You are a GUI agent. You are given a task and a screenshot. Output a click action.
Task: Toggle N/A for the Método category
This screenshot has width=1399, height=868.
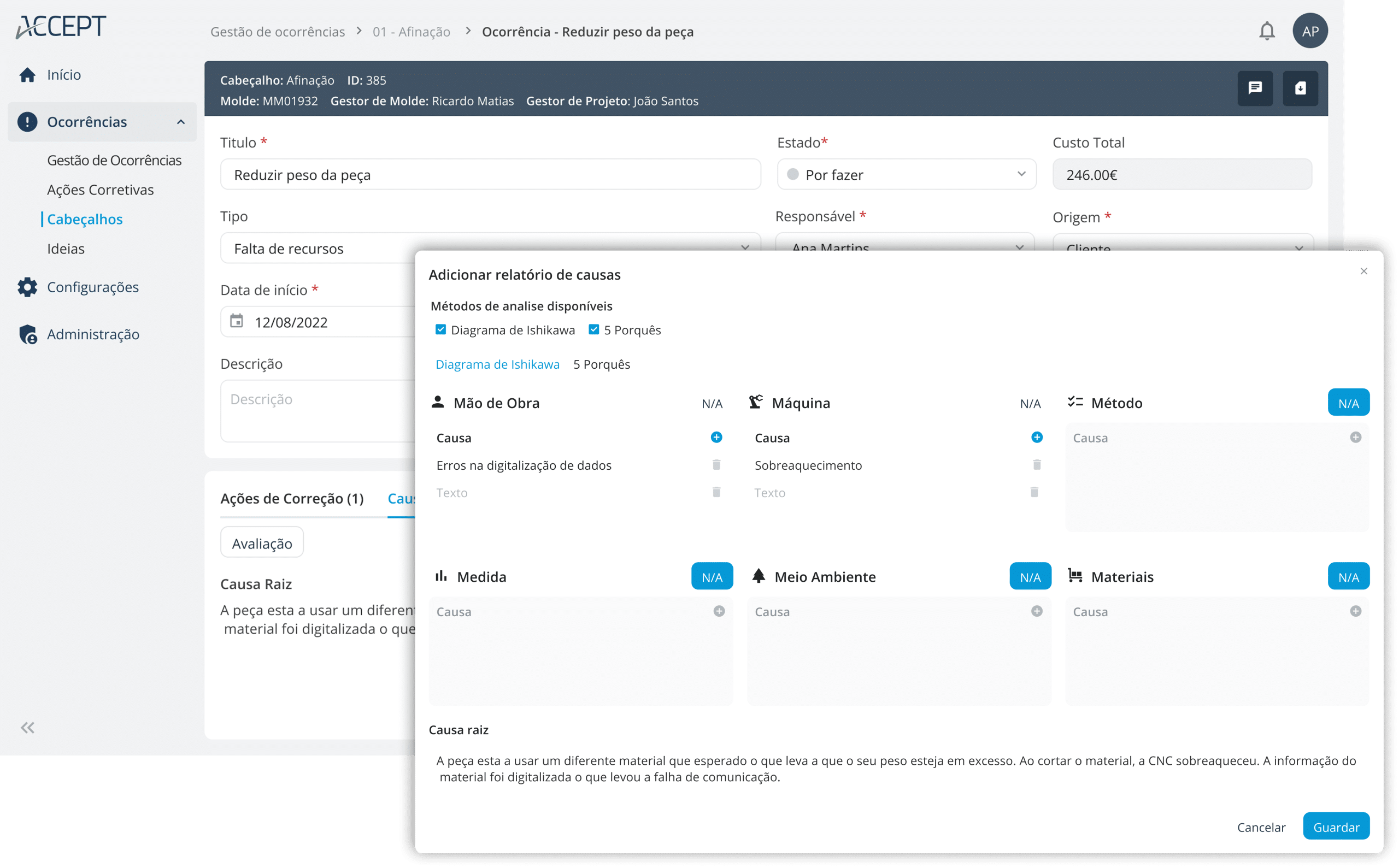pos(1348,403)
